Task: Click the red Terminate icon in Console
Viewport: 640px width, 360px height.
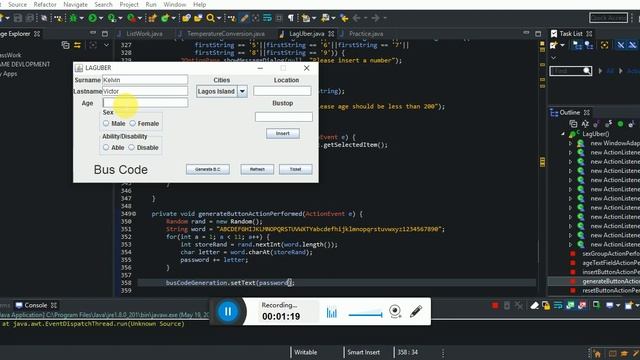Action: 495,305
